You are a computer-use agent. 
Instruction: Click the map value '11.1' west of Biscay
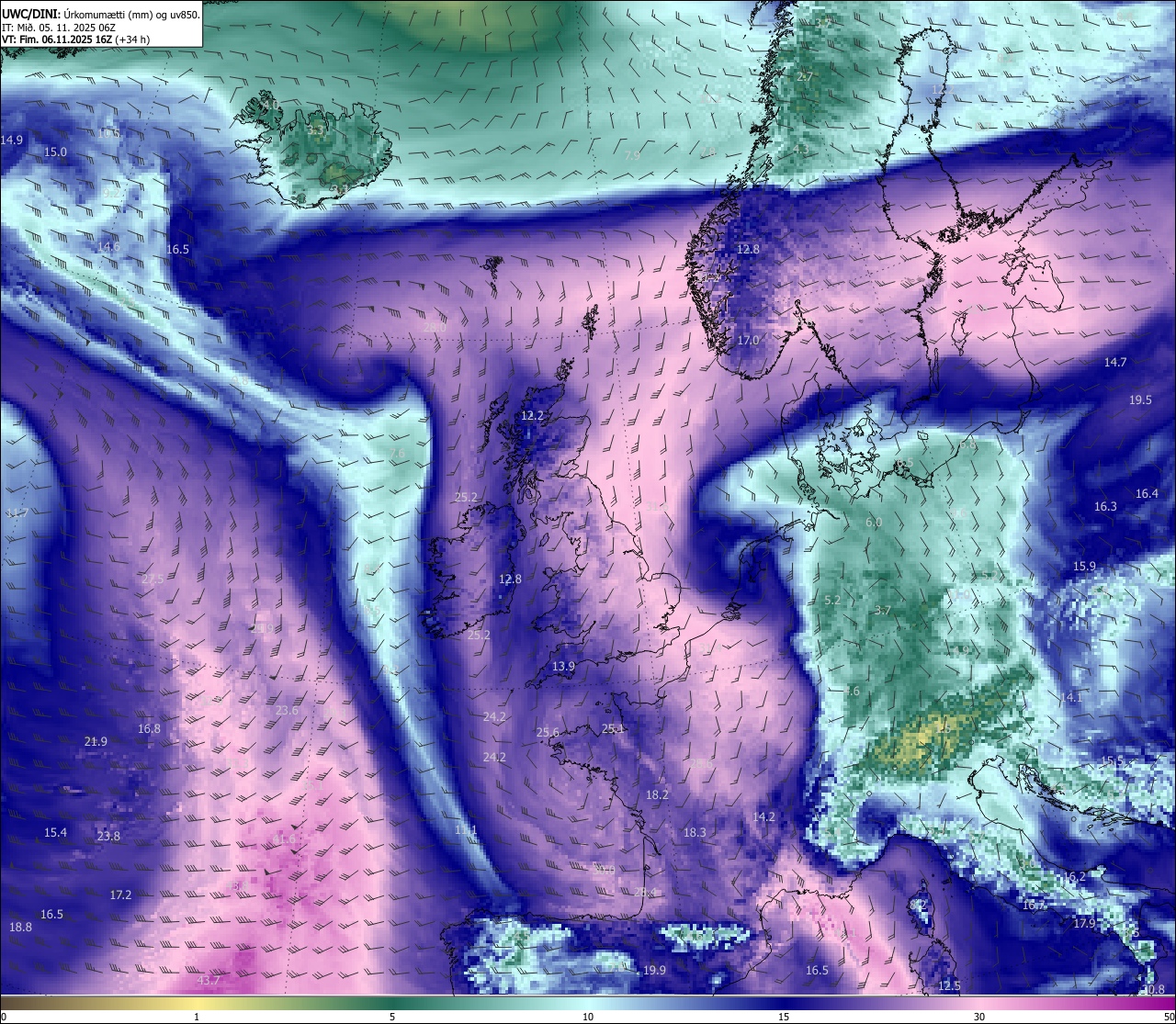[466, 830]
